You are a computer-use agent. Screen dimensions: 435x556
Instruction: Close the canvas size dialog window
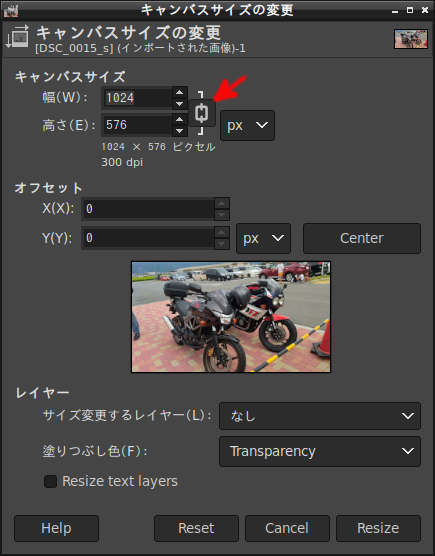[425, 10]
